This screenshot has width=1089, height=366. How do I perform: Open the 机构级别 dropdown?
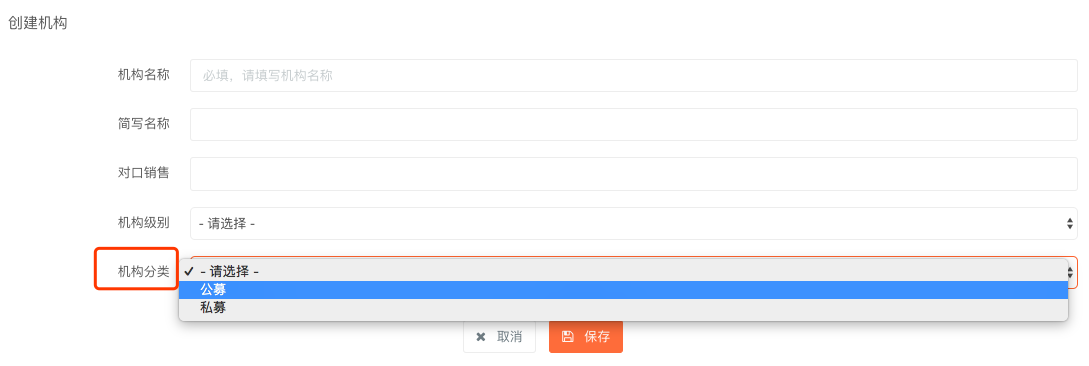[x=633, y=224]
